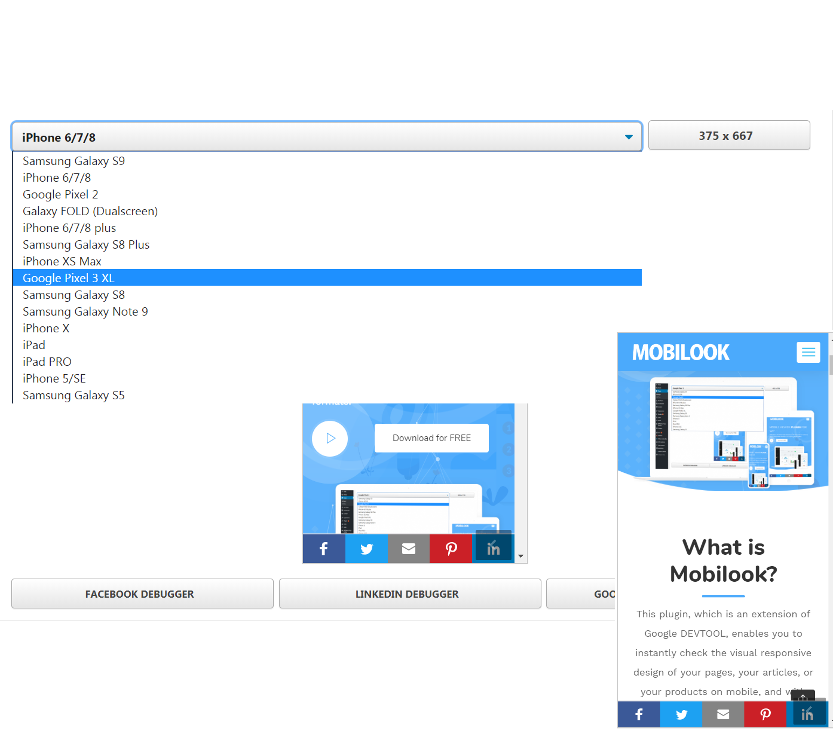Share via Twitter icon in center preview

pos(366,549)
